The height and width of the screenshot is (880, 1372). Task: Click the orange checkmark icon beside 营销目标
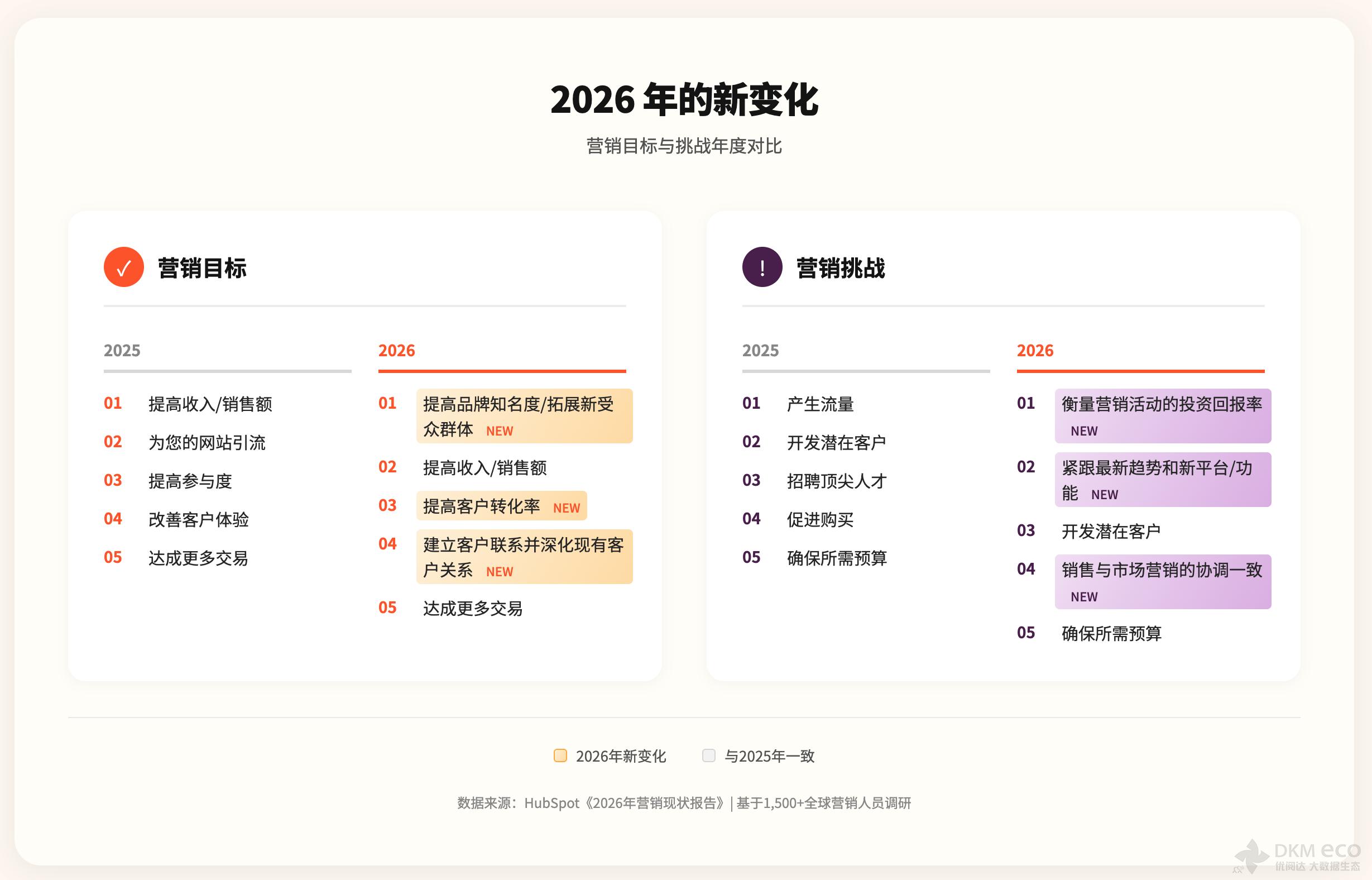(123, 267)
